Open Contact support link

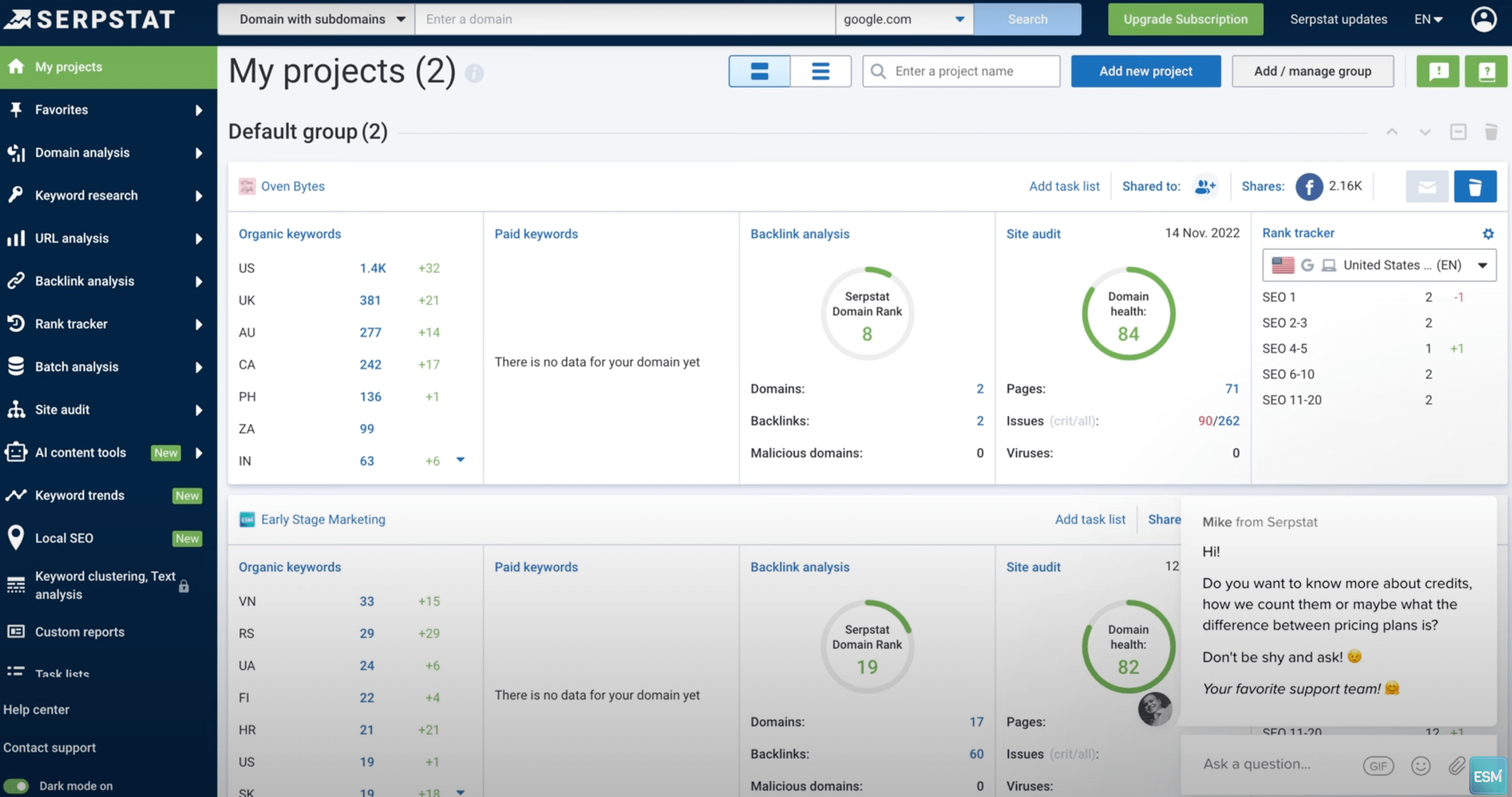coord(49,748)
